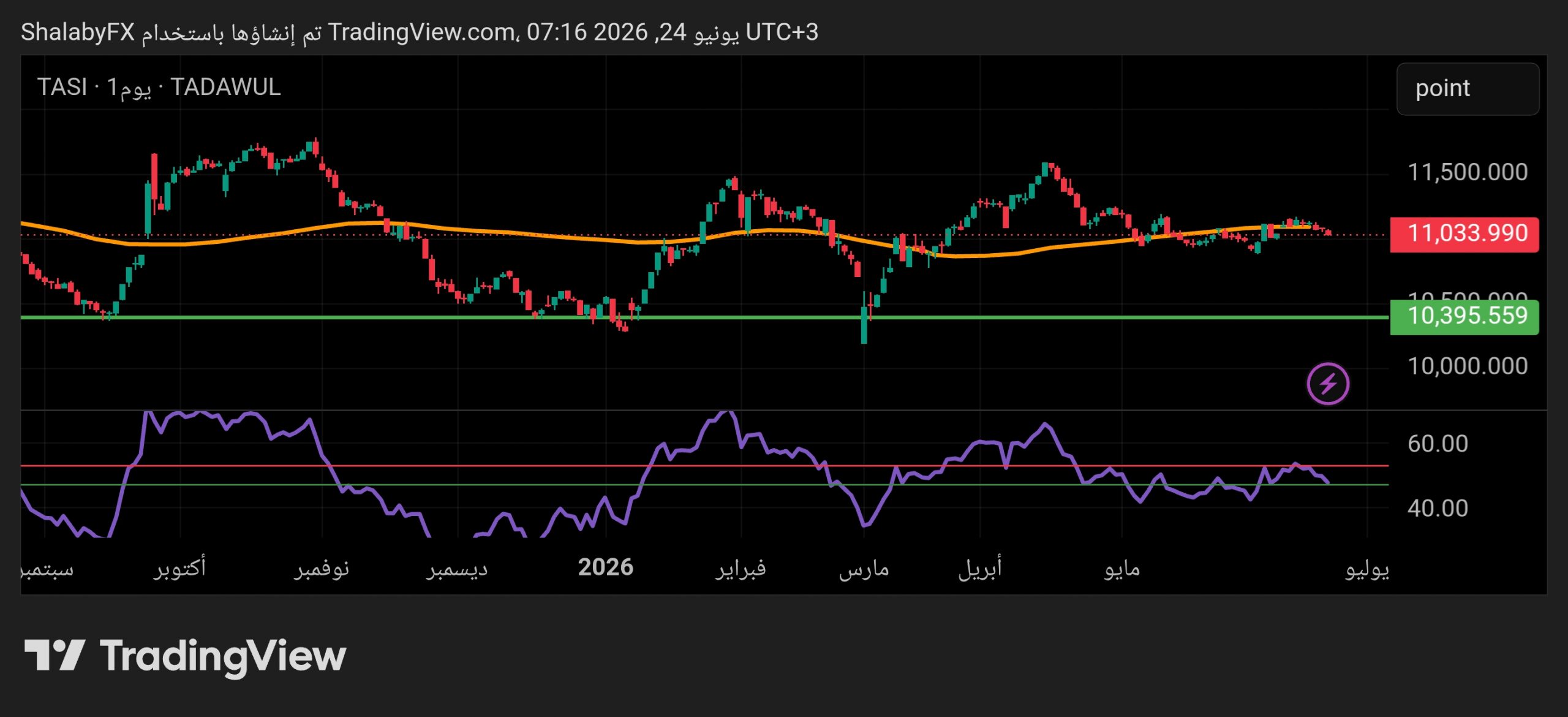Viewport: 1568px width, 717px height.
Task: Select the red 11,033.990 price label
Action: pyautogui.click(x=1464, y=234)
